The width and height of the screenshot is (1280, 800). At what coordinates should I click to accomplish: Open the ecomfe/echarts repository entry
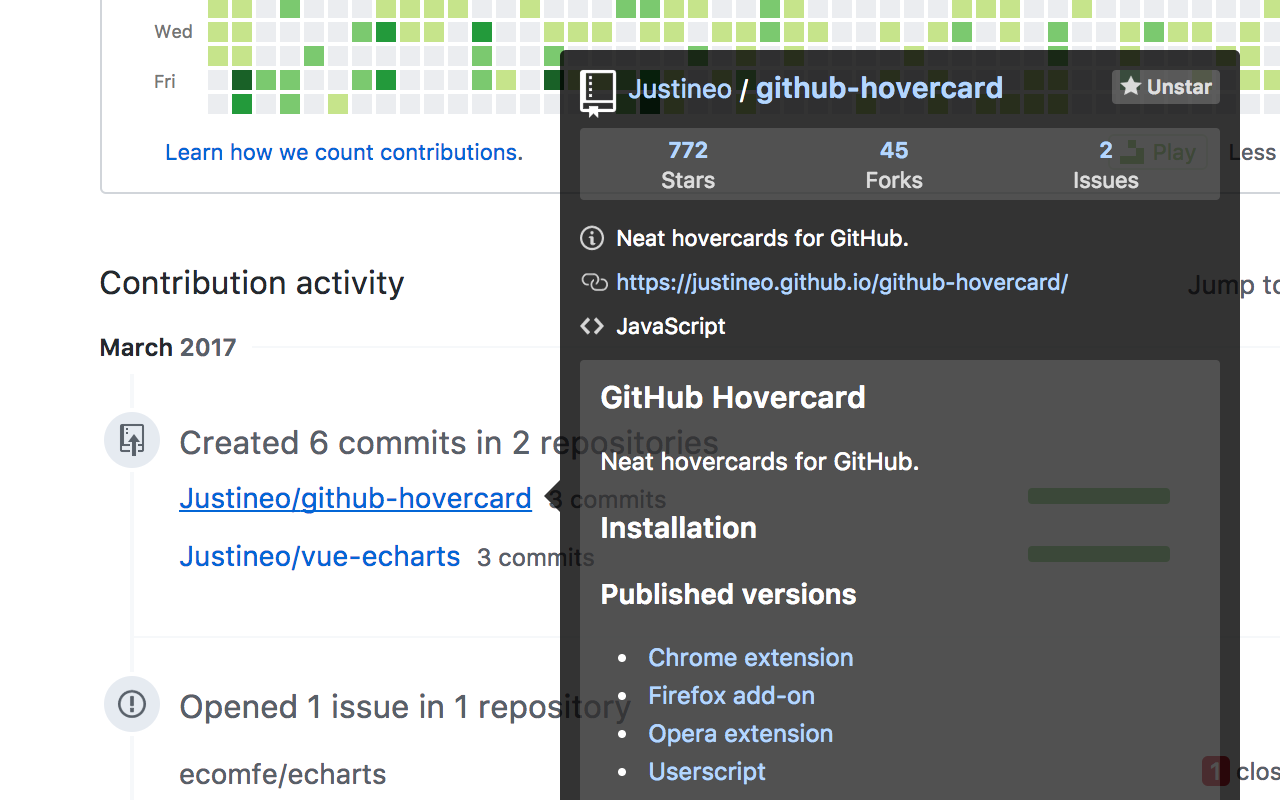click(283, 774)
